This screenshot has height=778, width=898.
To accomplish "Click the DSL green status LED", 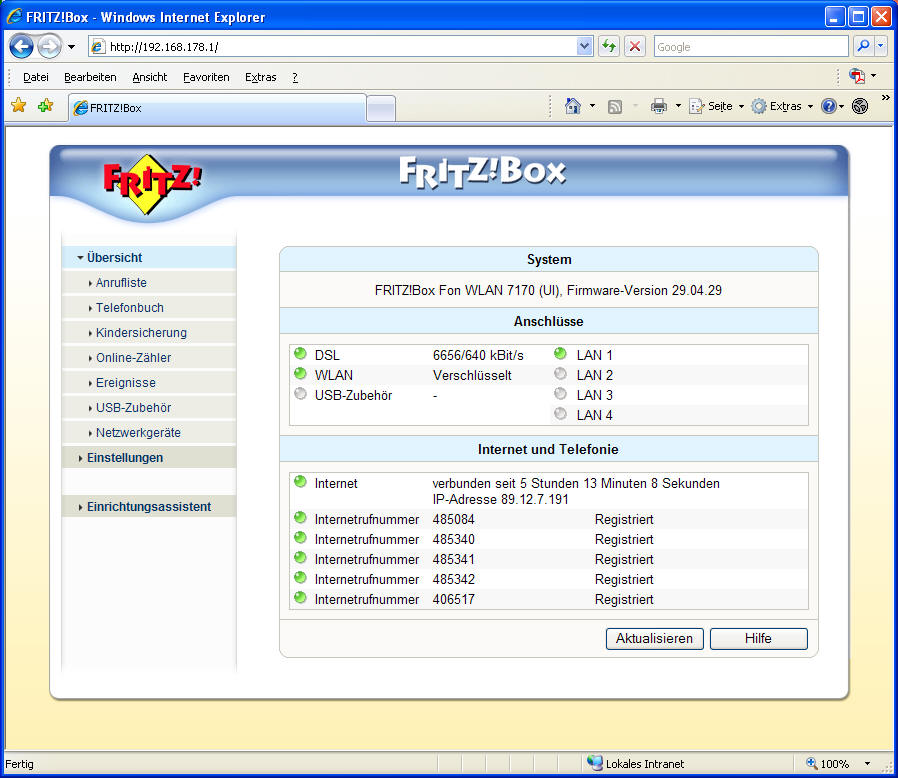I will pos(300,353).
